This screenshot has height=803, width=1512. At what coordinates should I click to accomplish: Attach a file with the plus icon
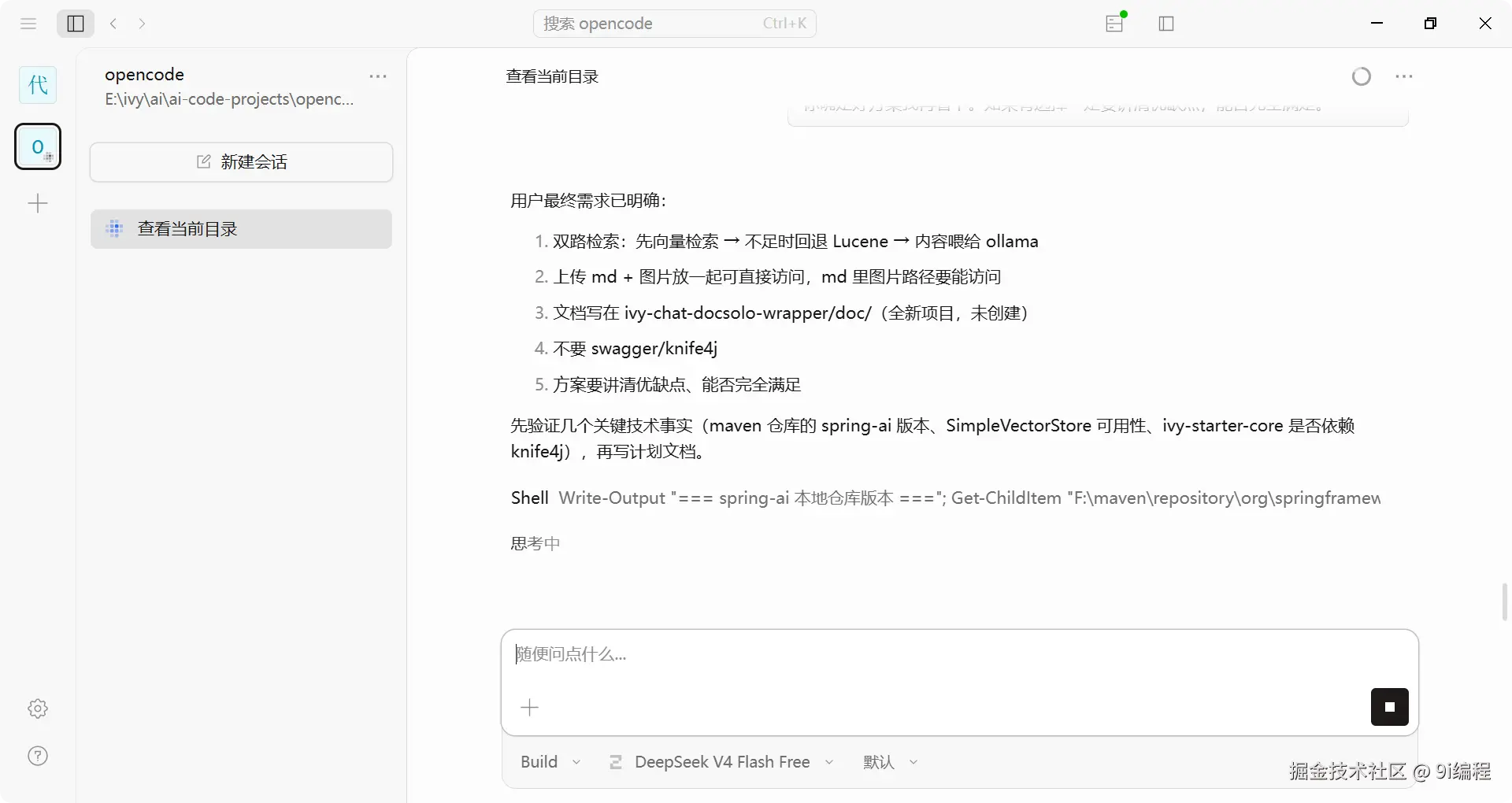click(530, 707)
